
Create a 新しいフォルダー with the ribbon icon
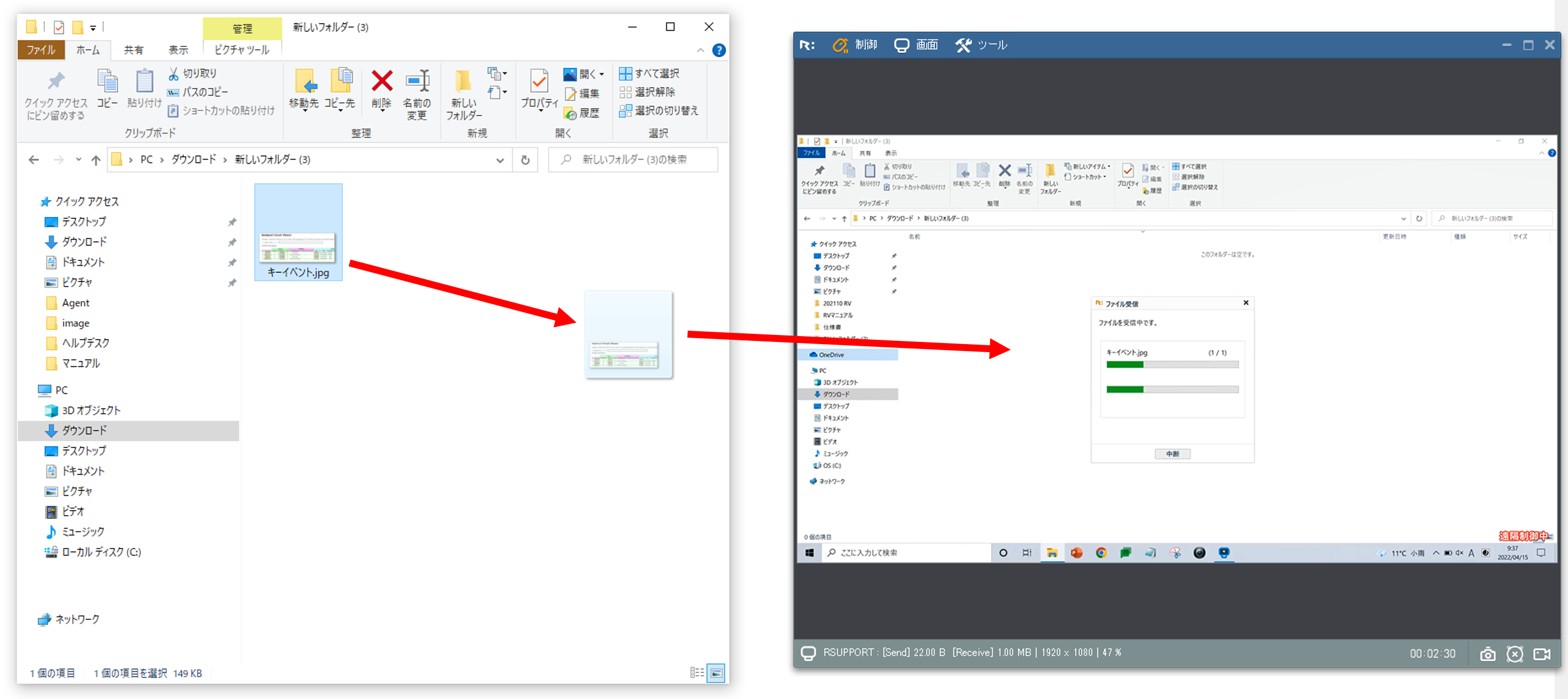tap(463, 81)
